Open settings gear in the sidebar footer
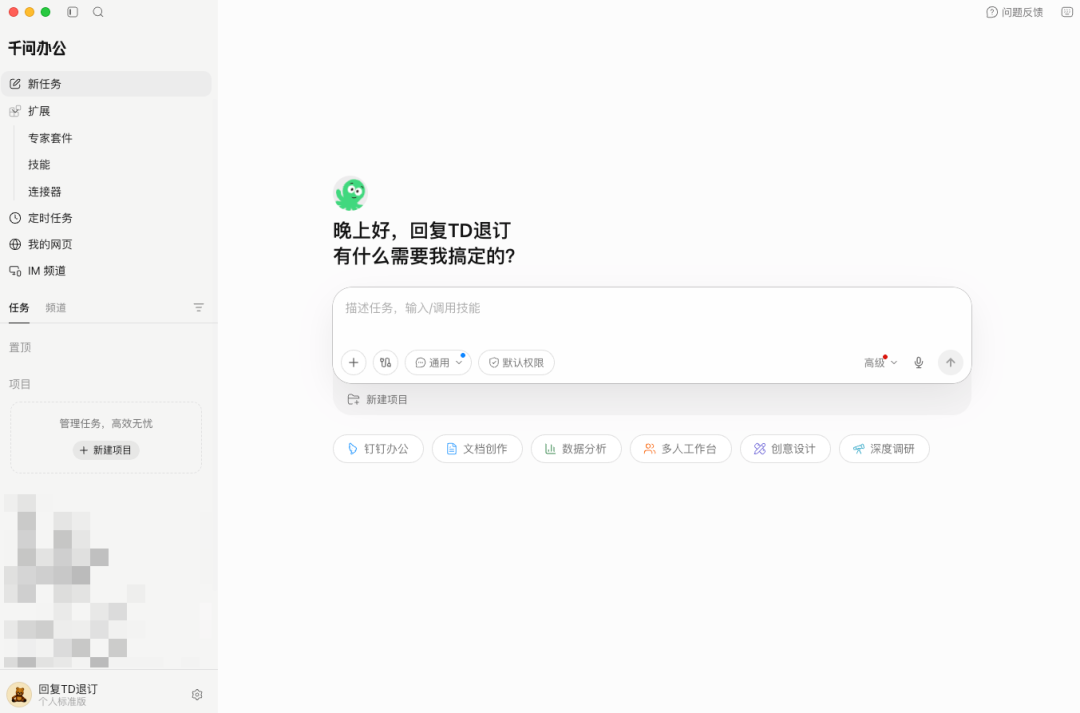 [x=197, y=694]
